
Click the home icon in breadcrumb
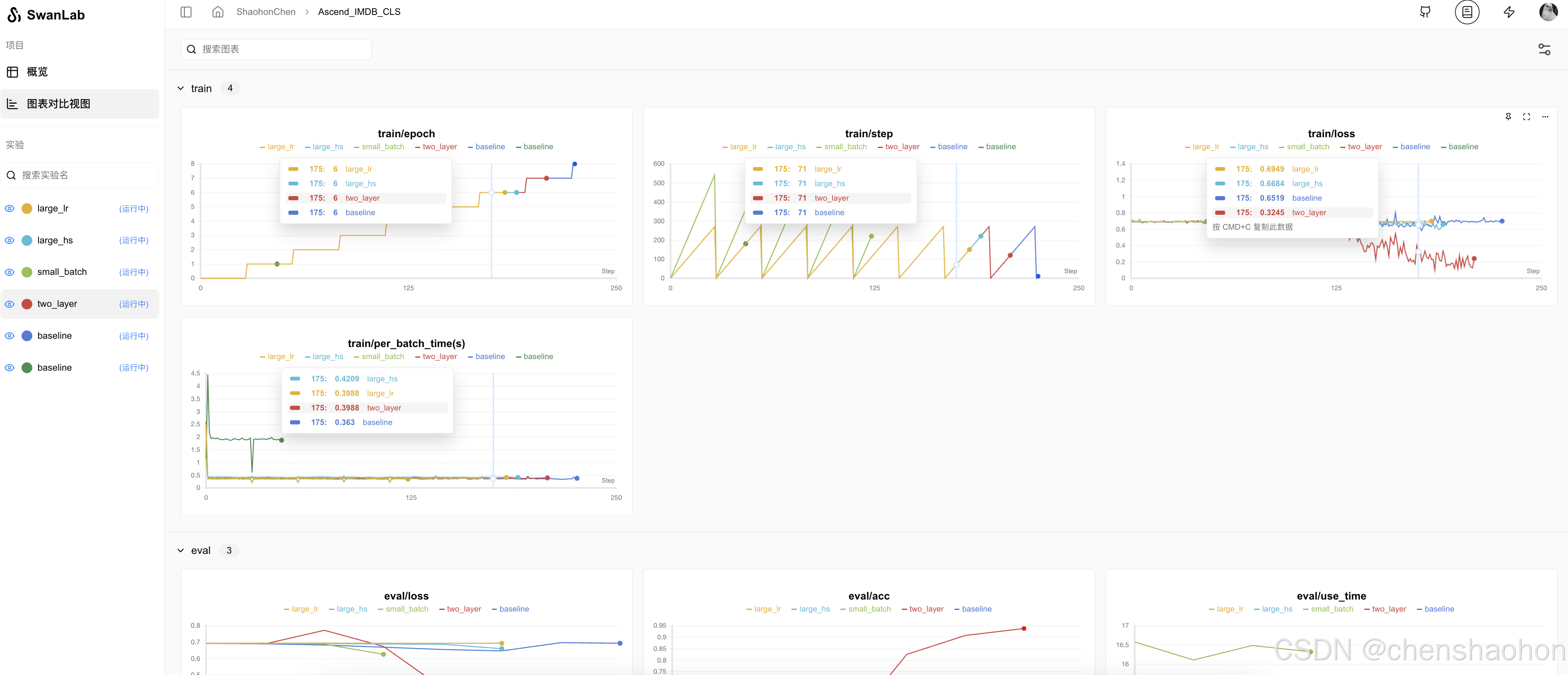tap(217, 12)
